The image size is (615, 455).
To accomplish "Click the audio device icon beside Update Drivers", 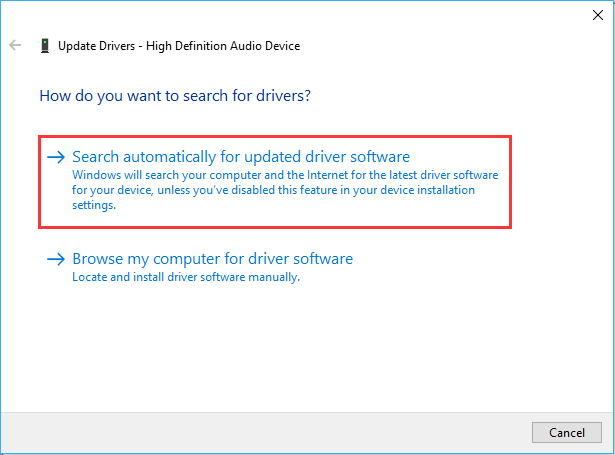I will [44, 46].
